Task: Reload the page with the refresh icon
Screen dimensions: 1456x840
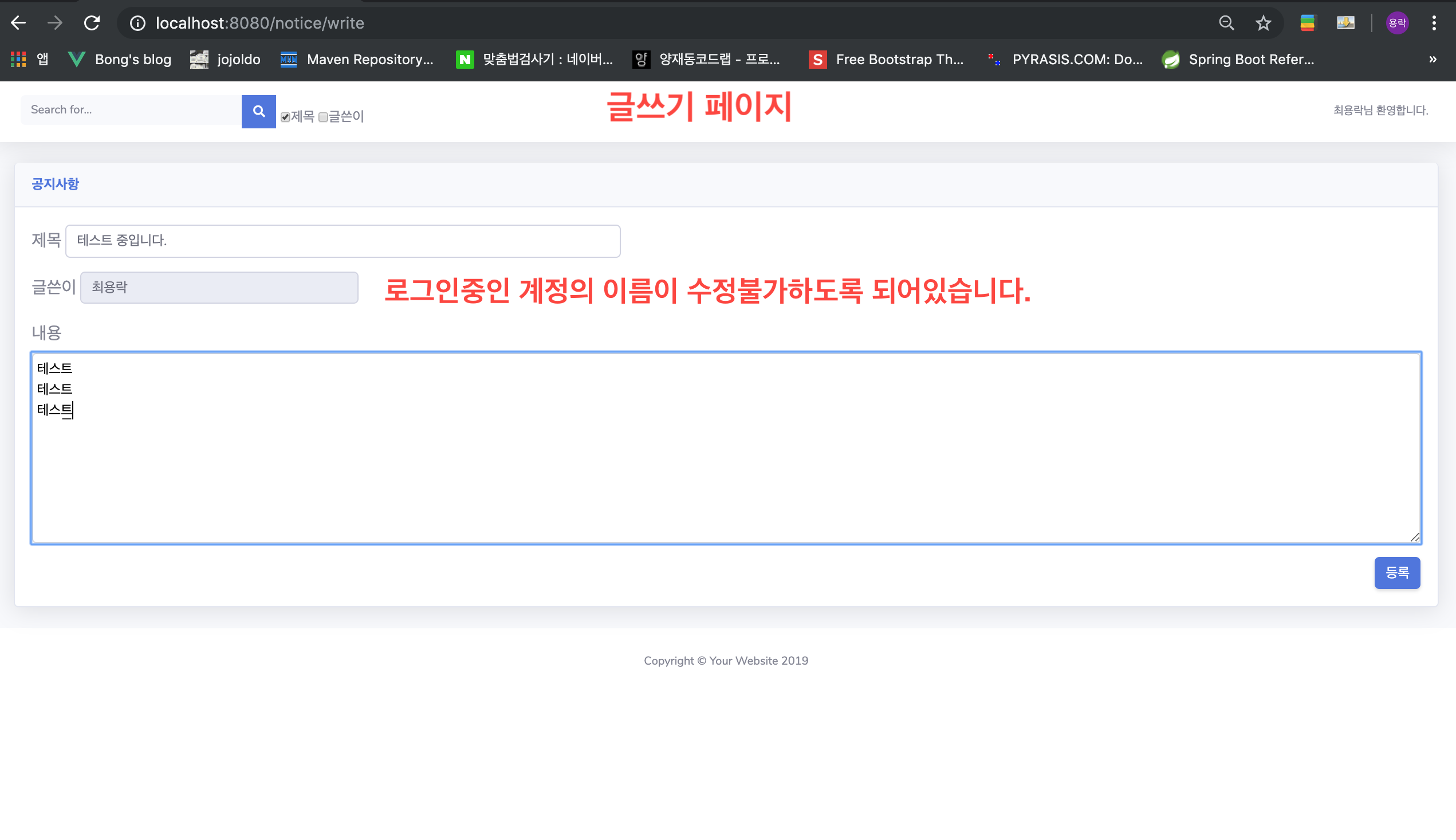Action: 92,23
